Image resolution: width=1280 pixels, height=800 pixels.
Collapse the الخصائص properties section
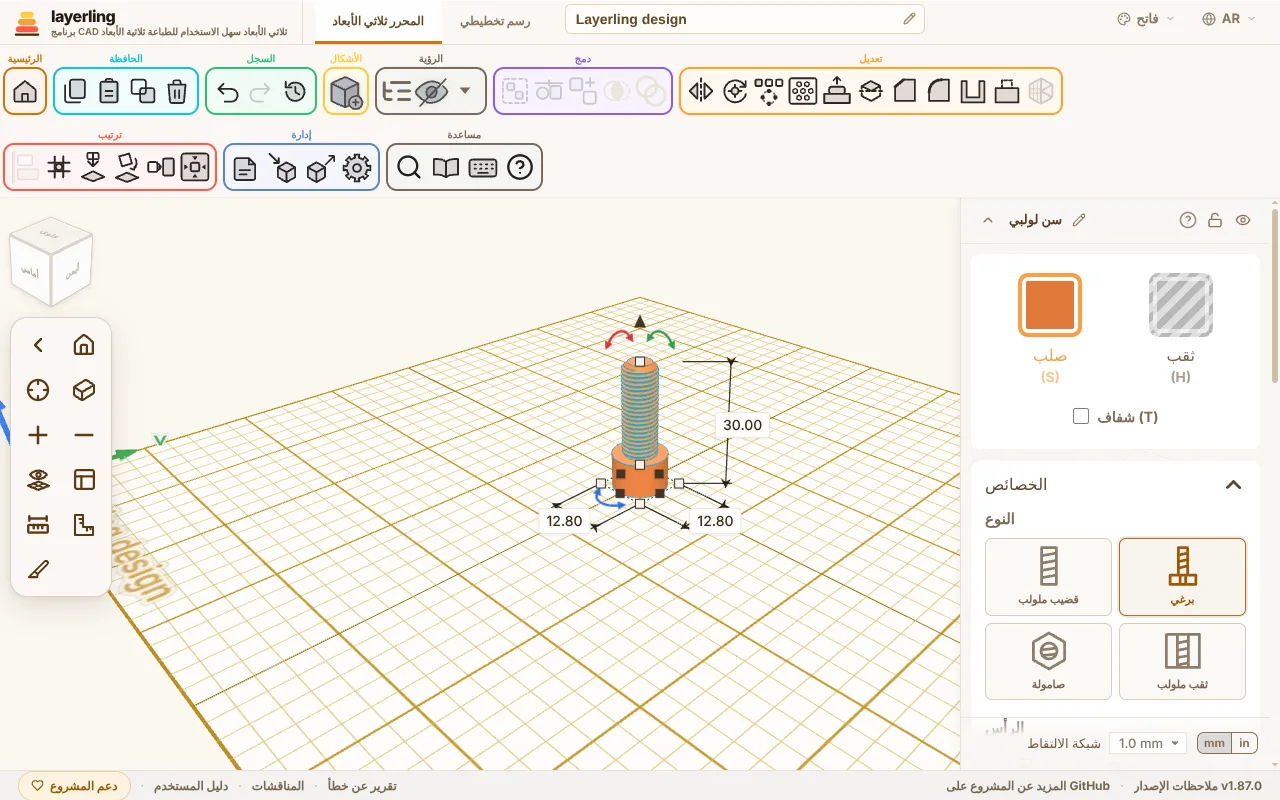point(1233,485)
